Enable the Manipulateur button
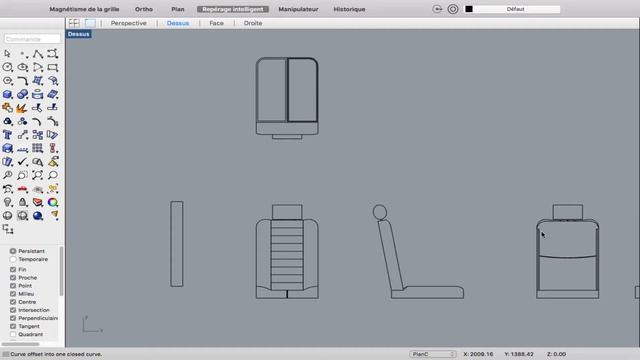This screenshot has width=640, height=360. click(298, 9)
